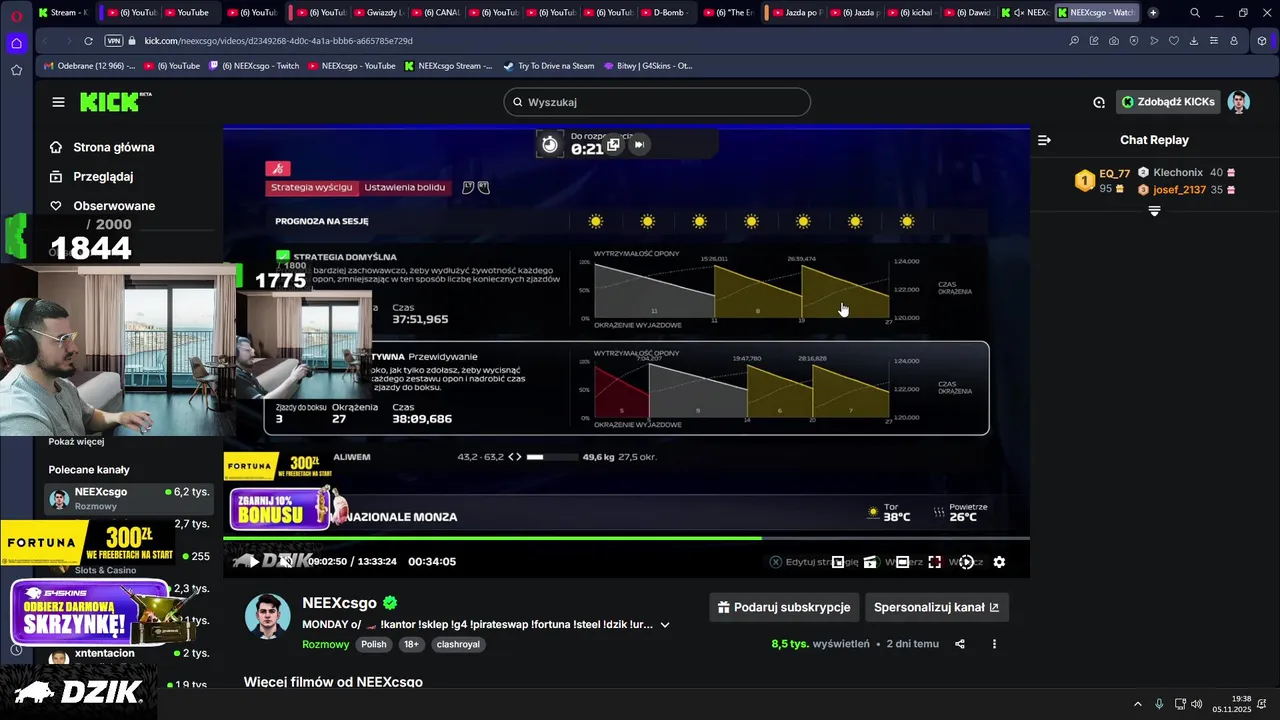Switch to the "The Er" browser tab

(x=728, y=13)
